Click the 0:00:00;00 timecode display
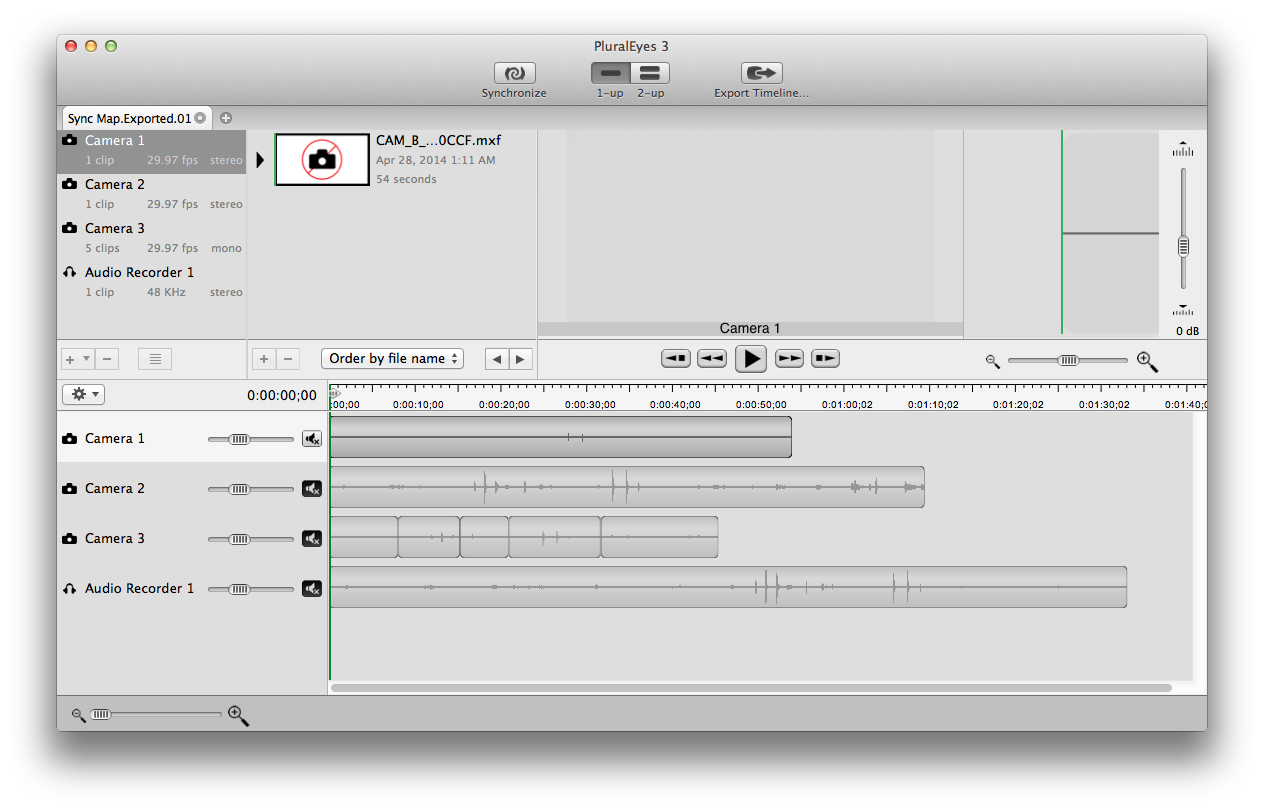 click(282, 395)
